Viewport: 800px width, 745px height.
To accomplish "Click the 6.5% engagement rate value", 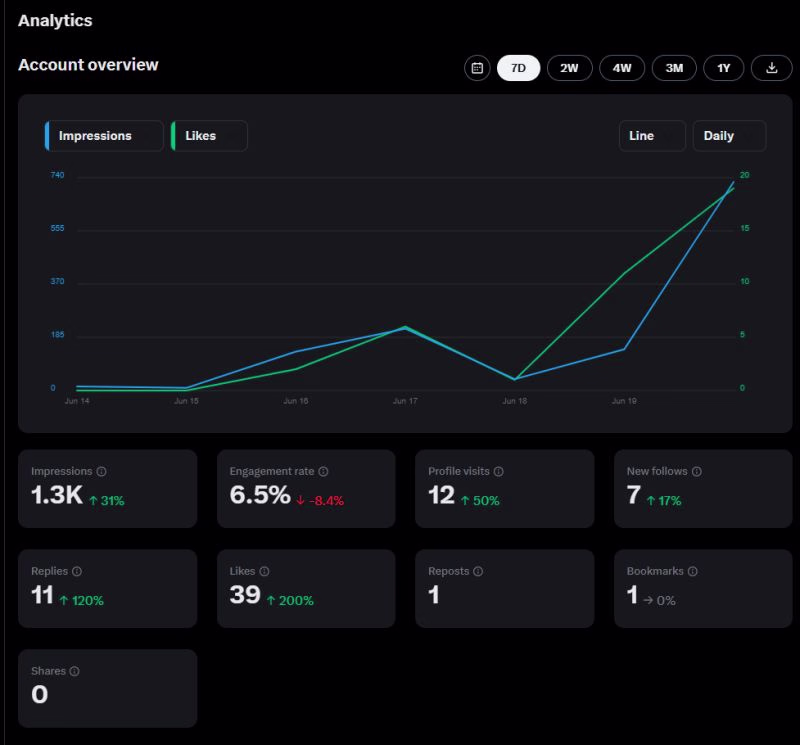I will click(260, 495).
